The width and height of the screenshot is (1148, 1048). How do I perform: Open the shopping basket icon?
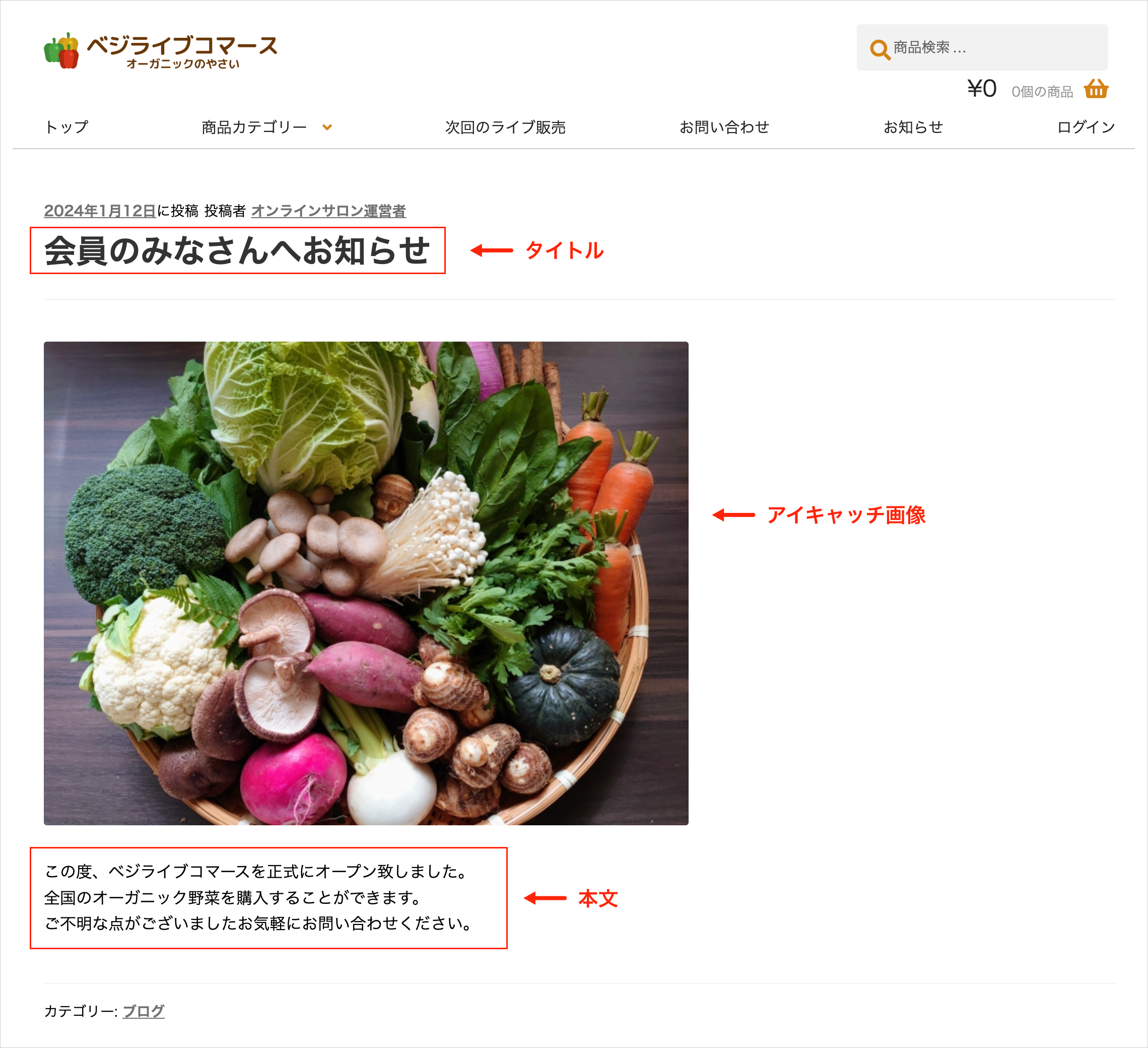pyautogui.click(x=1095, y=89)
